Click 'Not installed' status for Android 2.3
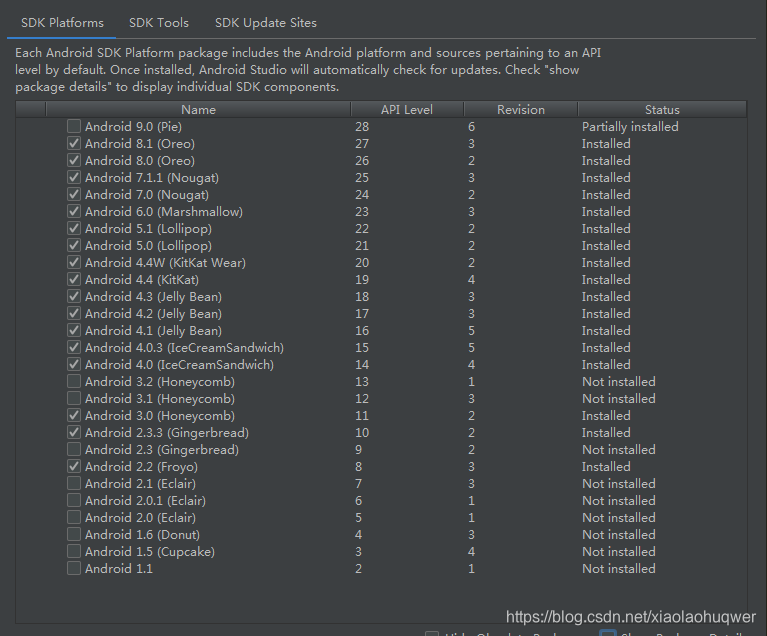The height and width of the screenshot is (636, 767). [619, 450]
